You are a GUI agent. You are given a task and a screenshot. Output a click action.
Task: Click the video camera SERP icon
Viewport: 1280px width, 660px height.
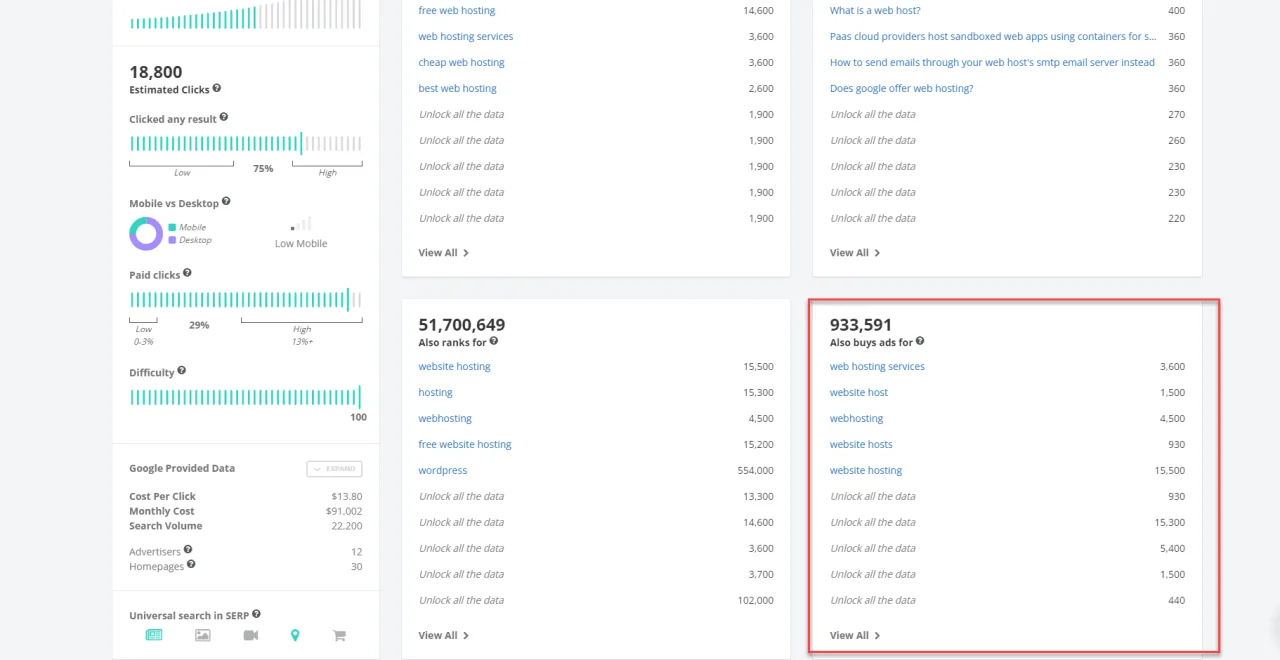click(250, 635)
